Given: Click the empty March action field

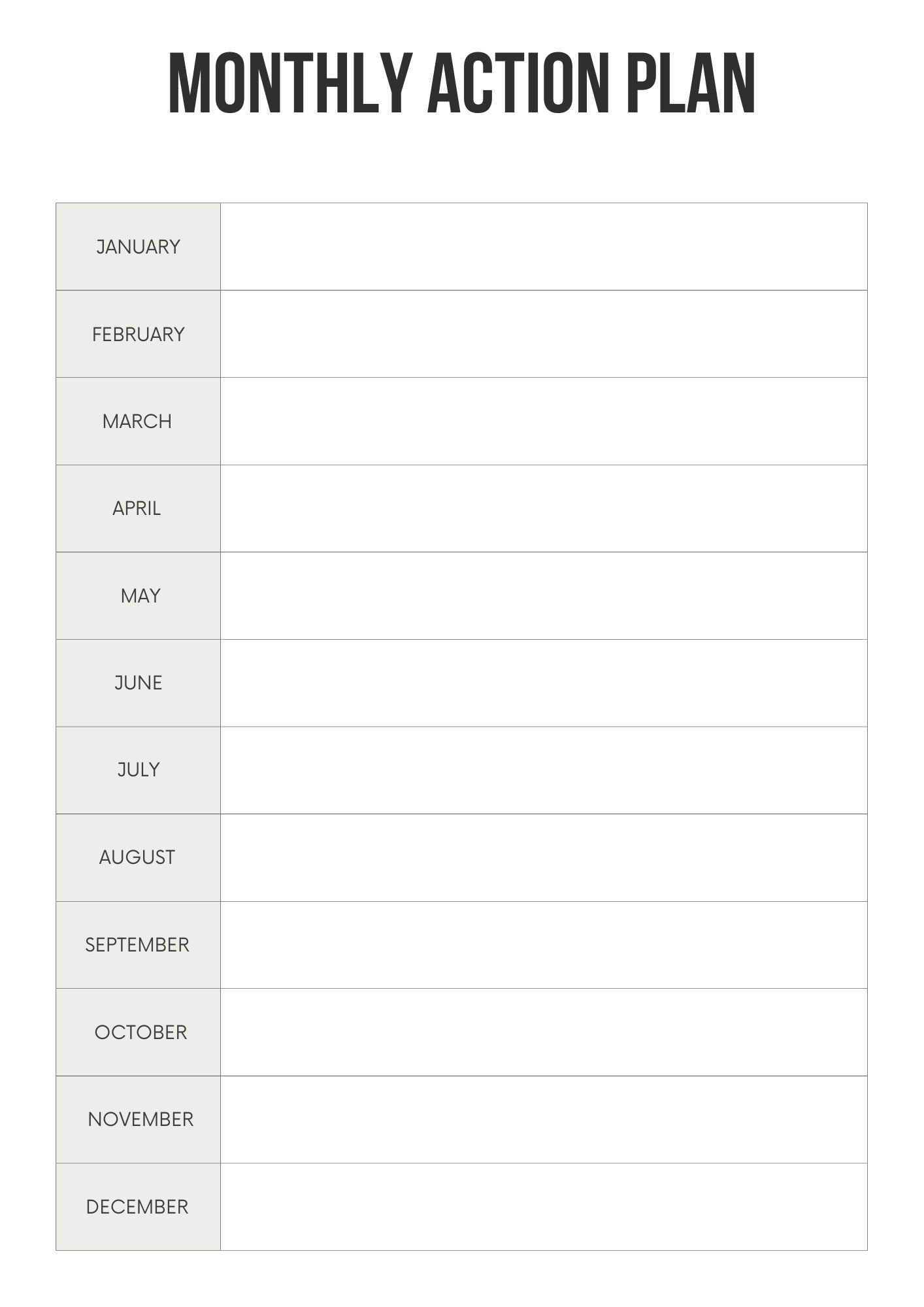Looking at the screenshot, I should (x=544, y=422).
